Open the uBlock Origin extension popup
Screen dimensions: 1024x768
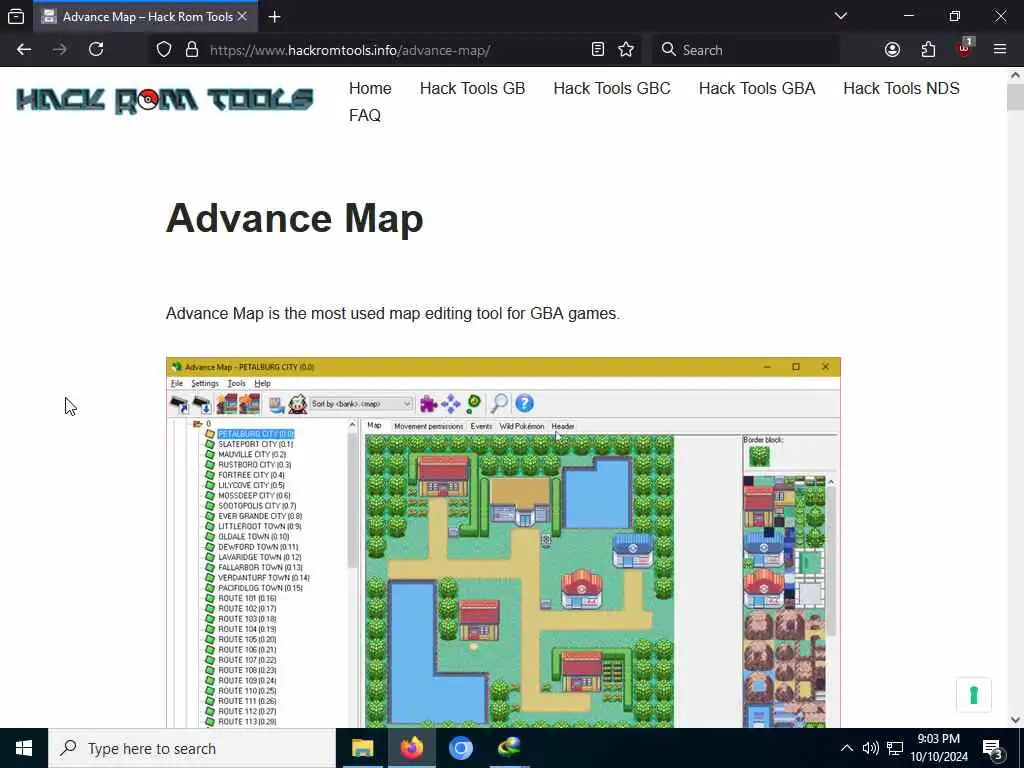coord(965,48)
